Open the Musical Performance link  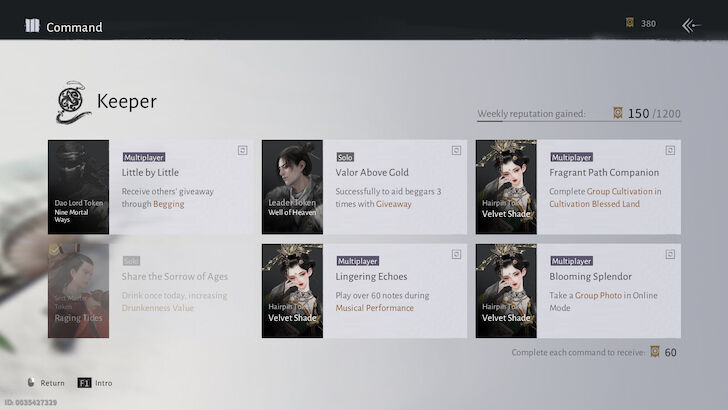(375, 308)
